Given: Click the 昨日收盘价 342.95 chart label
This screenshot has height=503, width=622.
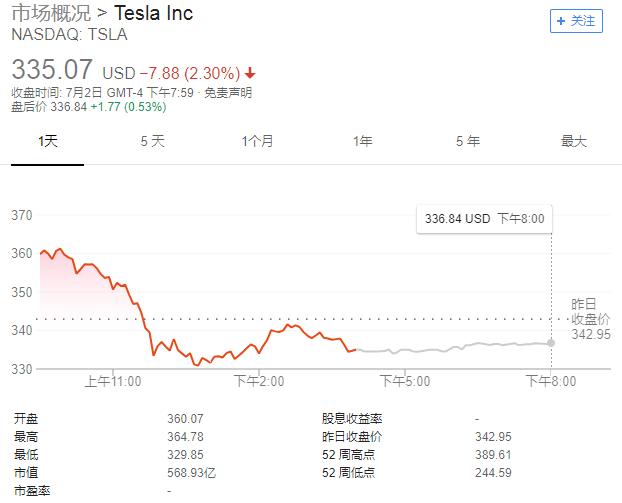Looking at the screenshot, I should (591, 319).
